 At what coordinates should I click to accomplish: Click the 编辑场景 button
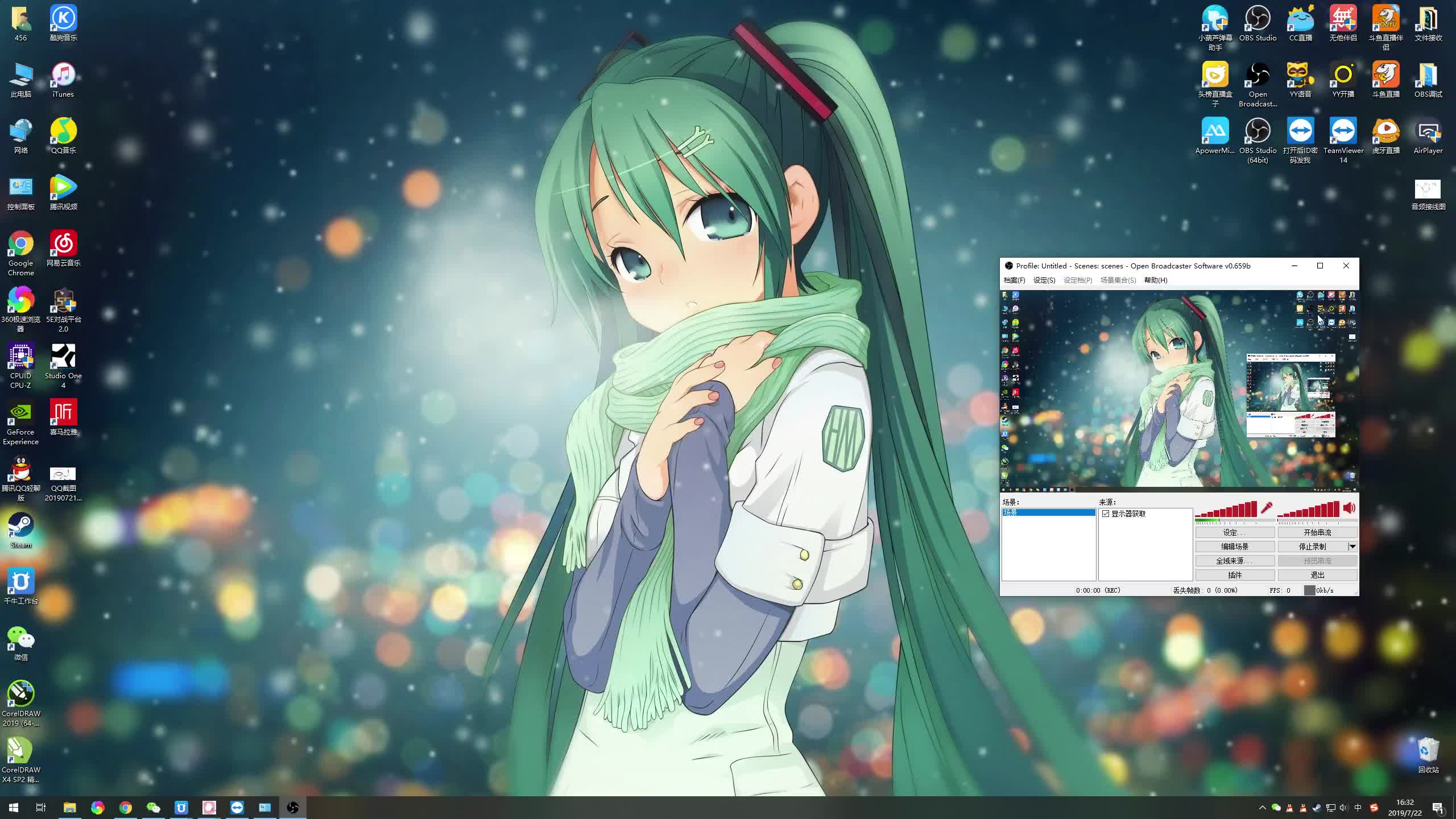click(x=1235, y=547)
